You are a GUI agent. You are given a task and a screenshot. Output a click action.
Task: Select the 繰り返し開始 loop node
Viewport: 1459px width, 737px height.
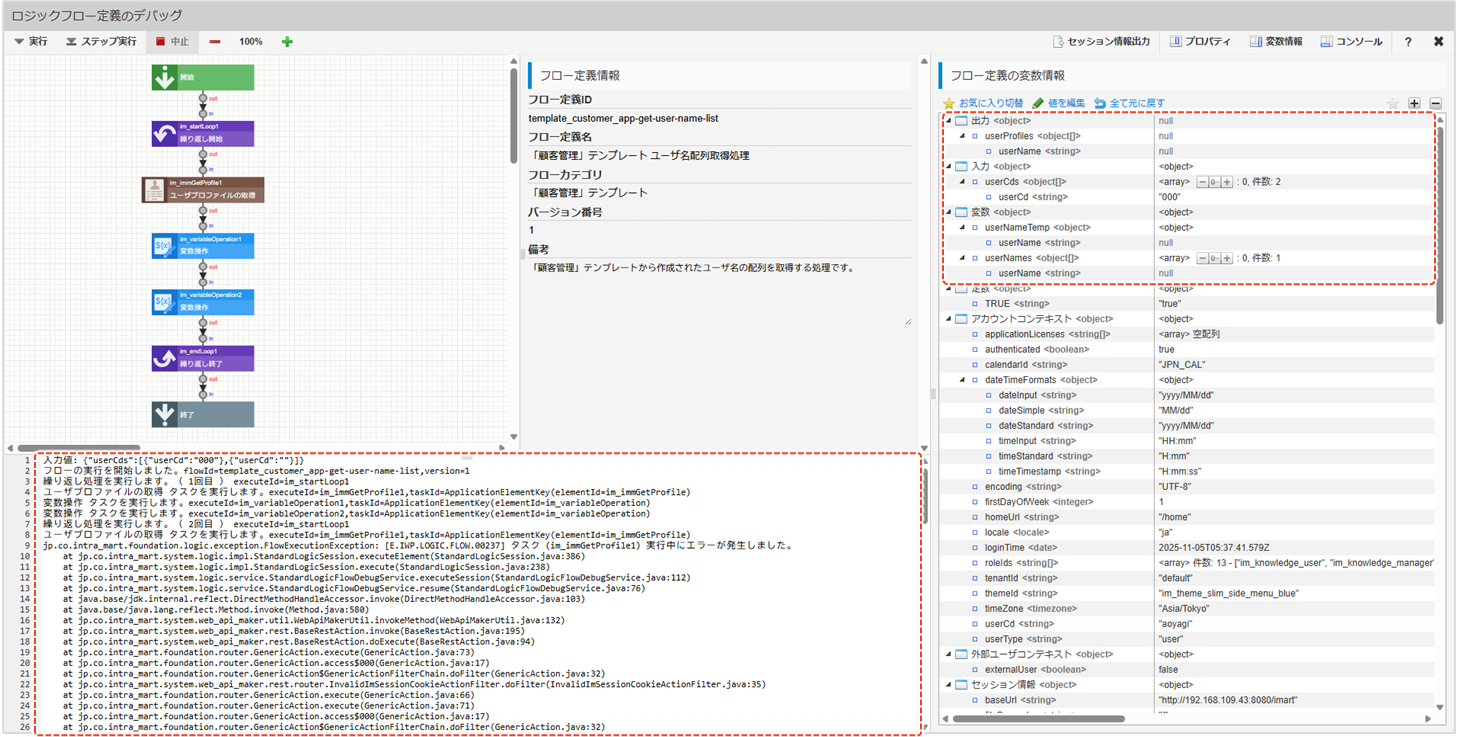(x=203, y=134)
